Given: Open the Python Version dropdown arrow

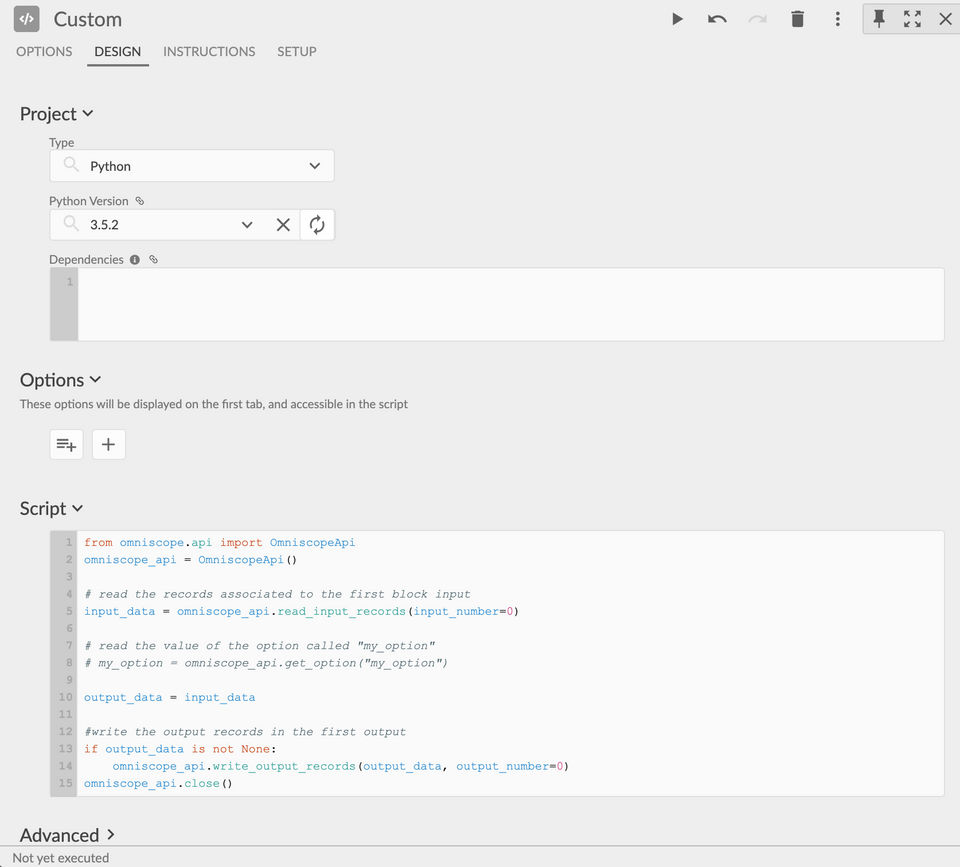Looking at the screenshot, I should pos(247,225).
